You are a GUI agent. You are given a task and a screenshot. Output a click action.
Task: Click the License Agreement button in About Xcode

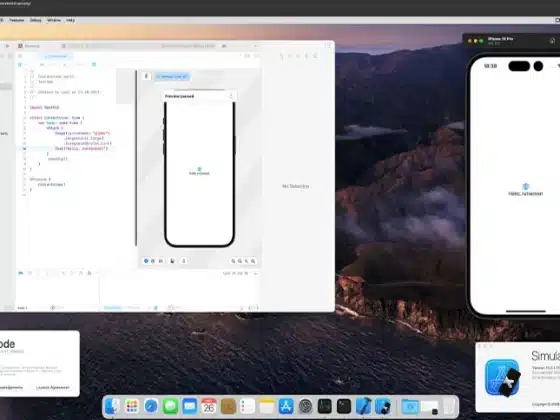[x=52, y=388]
